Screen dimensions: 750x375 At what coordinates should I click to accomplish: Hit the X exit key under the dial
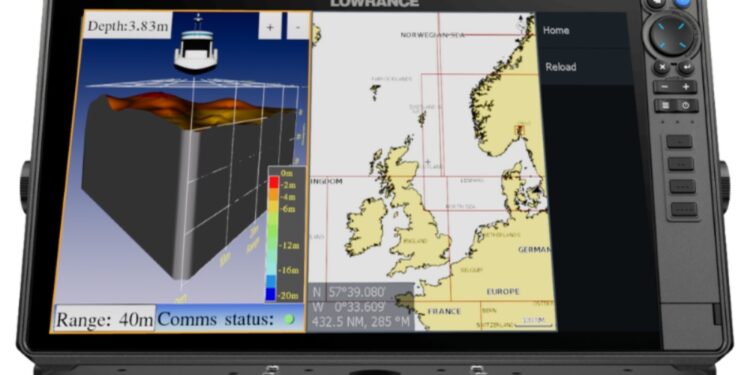(x=661, y=67)
